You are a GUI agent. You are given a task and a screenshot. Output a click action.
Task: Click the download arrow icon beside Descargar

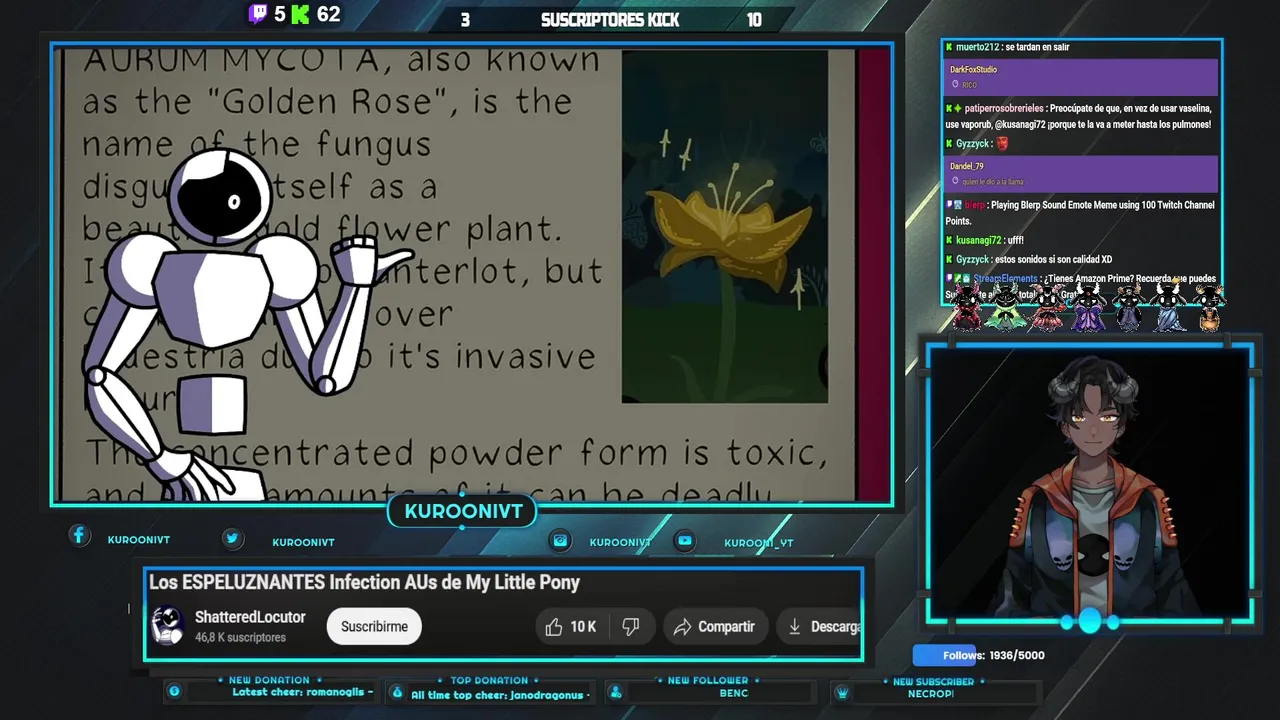(794, 626)
